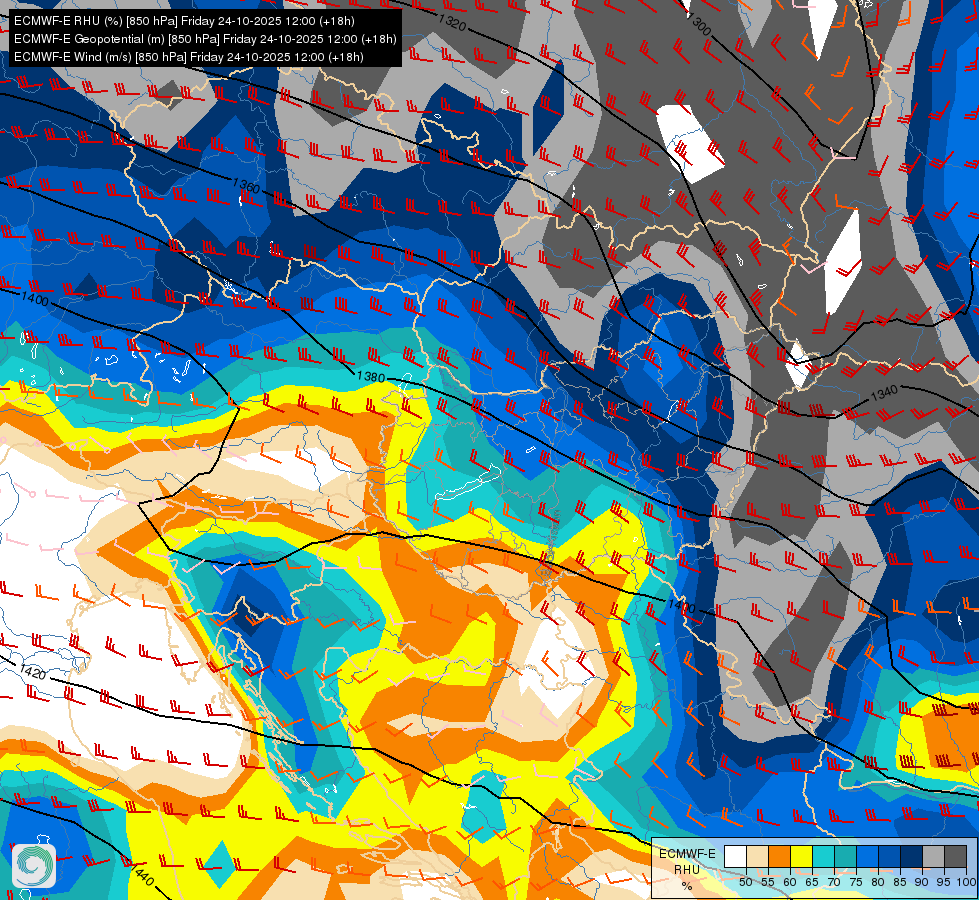The image size is (979, 900).
Task: Click the 1420 geopotential contour label
Action: (33, 672)
